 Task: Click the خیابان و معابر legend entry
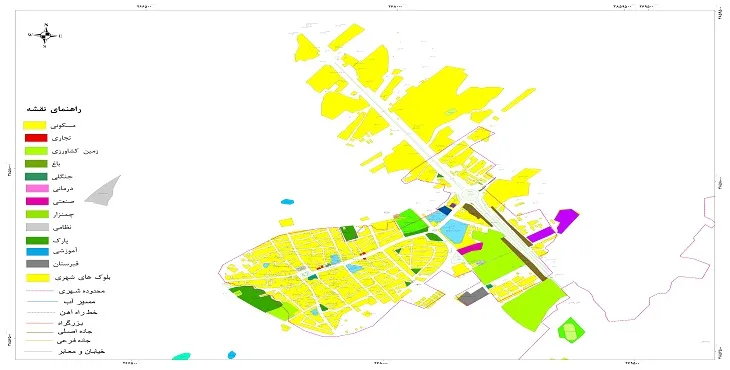coord(65,351)
